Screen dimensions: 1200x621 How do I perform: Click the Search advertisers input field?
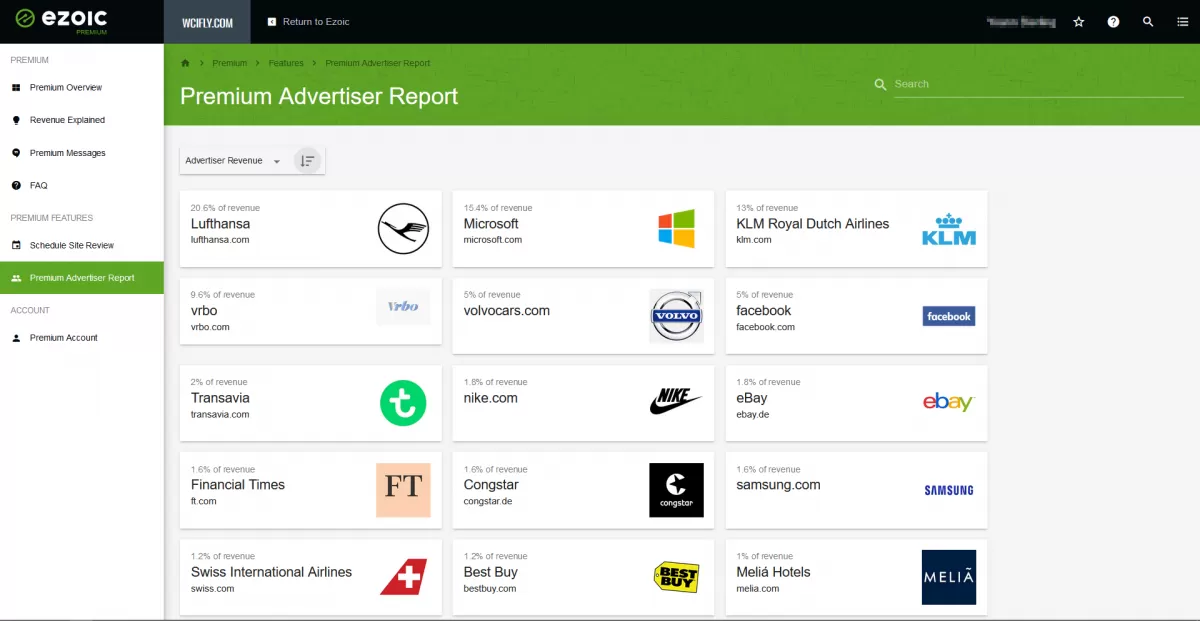coord(1038,84)
